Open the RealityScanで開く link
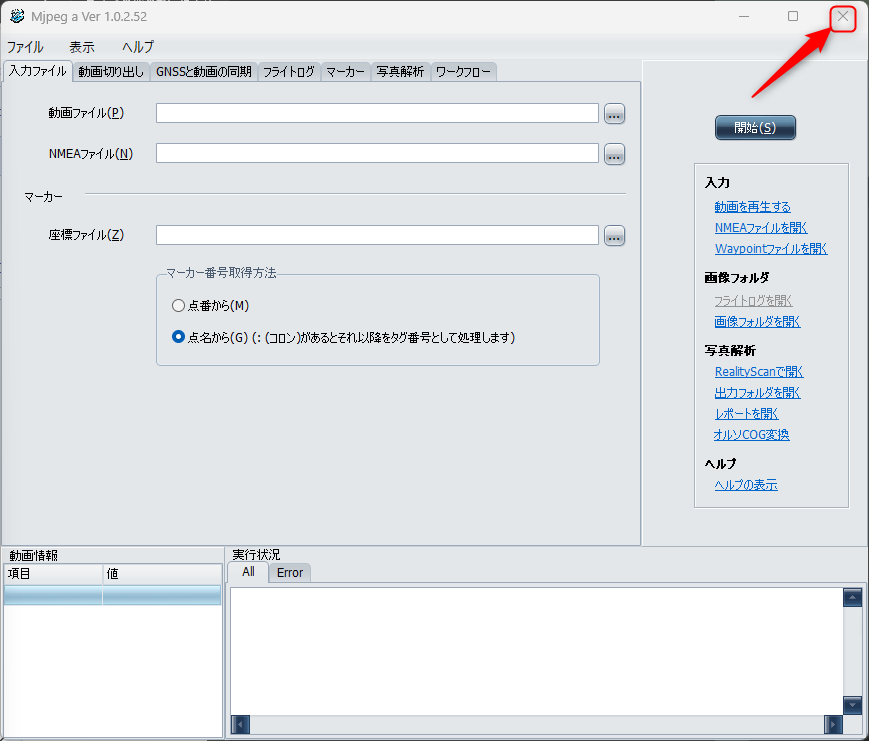This screenshot has height=741, width=869. (x=758, y=372)
